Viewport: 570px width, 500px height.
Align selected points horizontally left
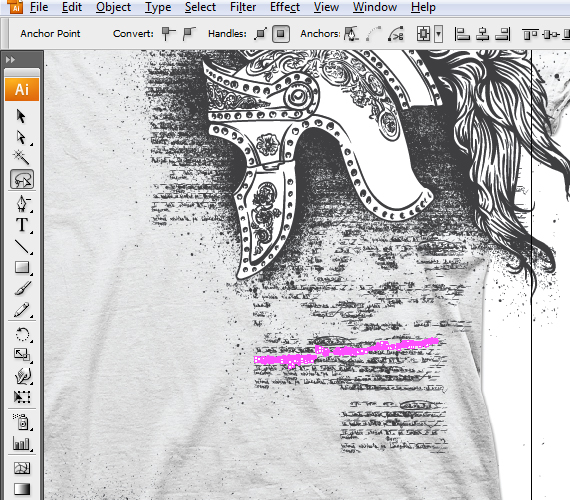[462, 34]
